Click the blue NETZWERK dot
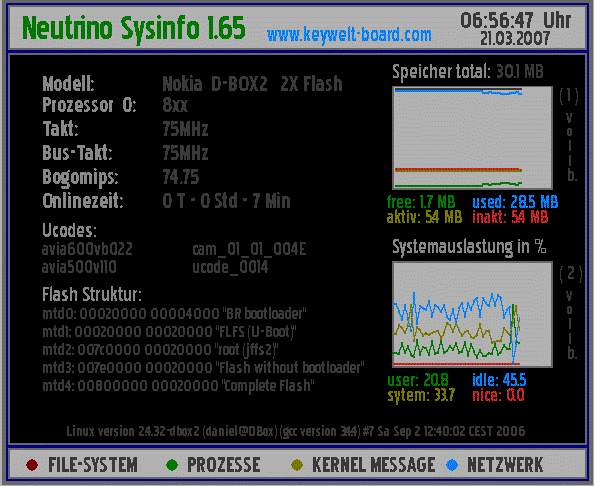Viewport: 594px width, 486px height. tap(452, 465)
